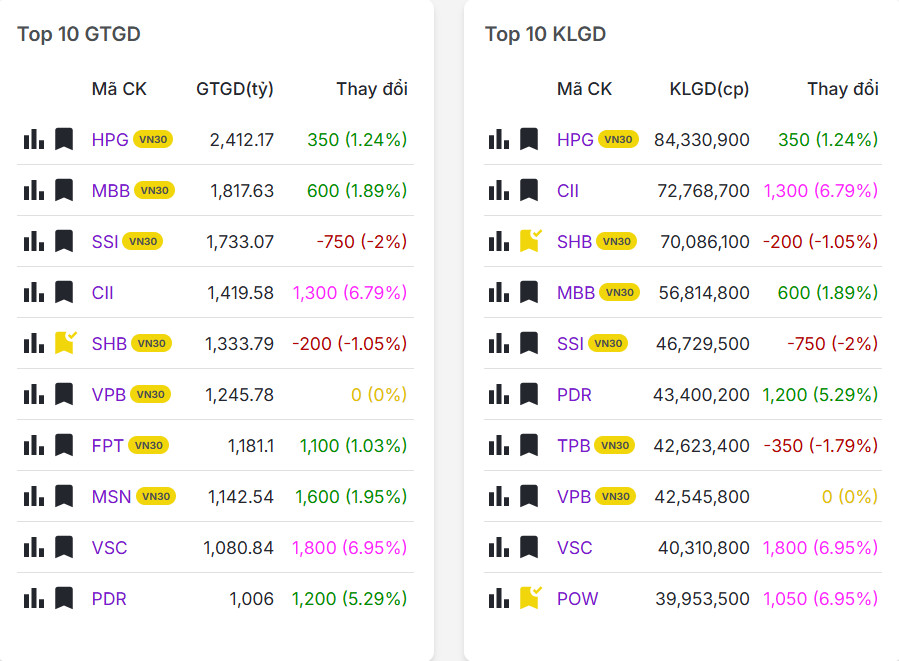Go to the SHB ticker in Top 10 KLGD
Image resolution: width=899 pixels, height=661 pixels.
[x=574, y=241]
